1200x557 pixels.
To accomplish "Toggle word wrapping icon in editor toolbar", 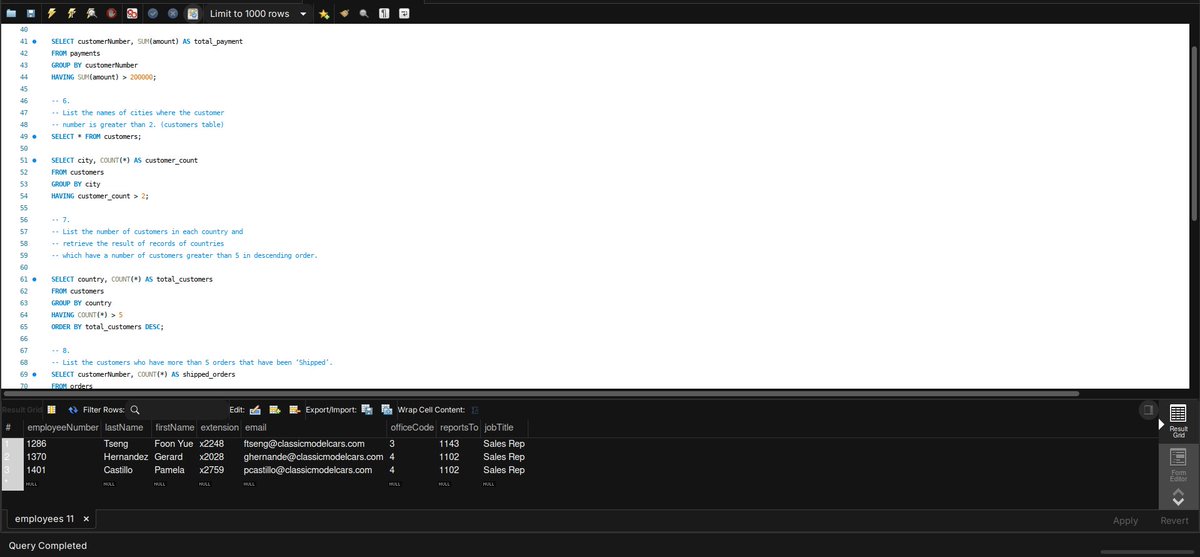I will click(404, 13).
